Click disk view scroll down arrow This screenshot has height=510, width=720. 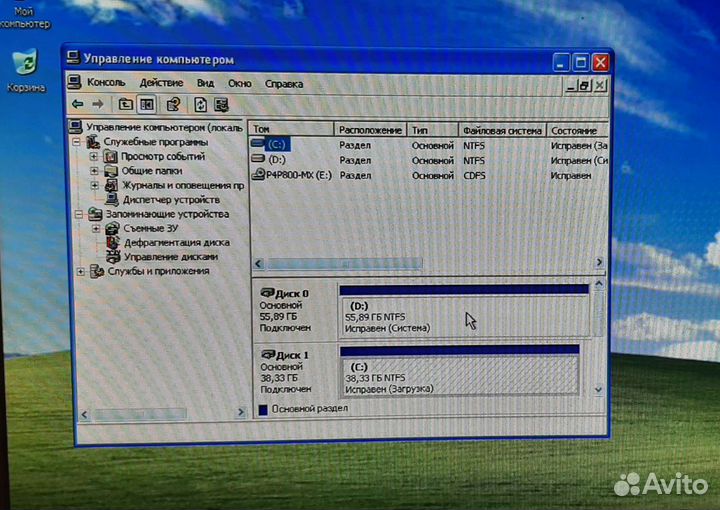(x=598, y=390)
